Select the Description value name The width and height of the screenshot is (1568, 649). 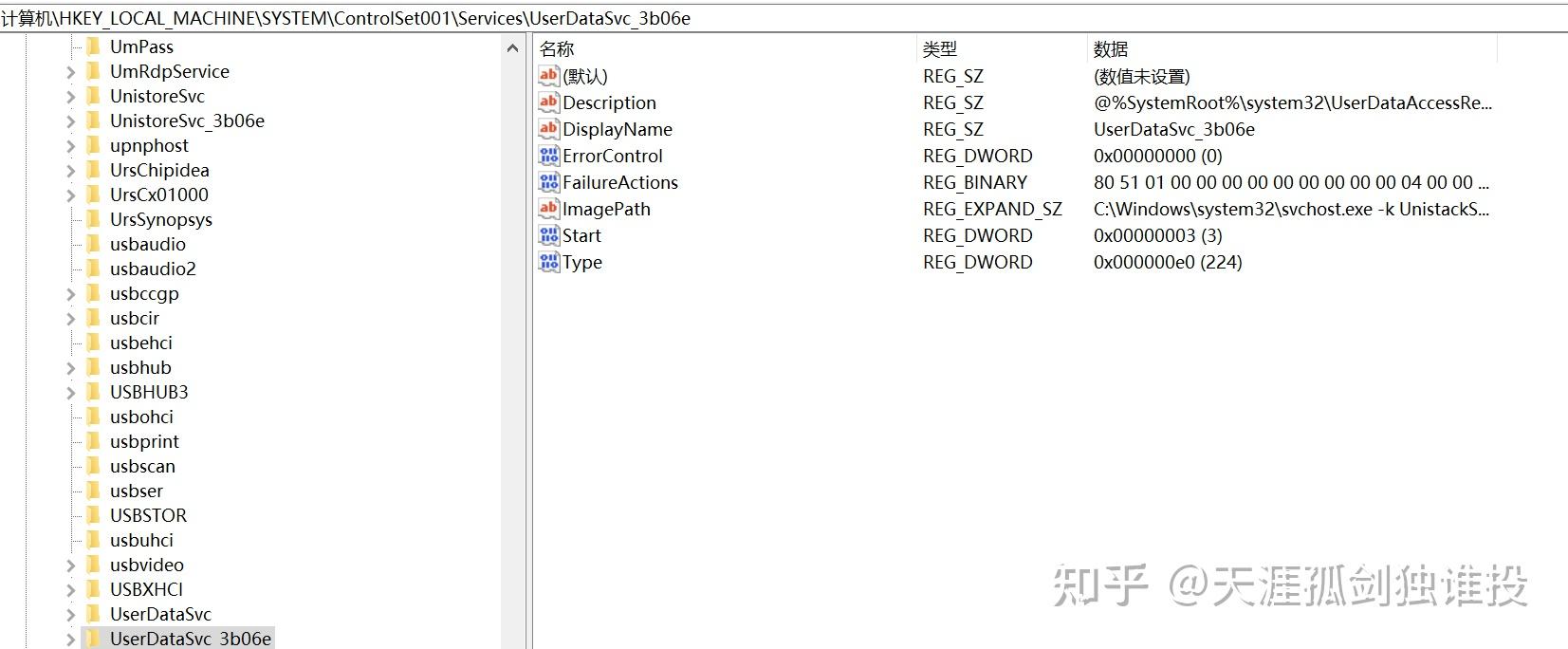point(609,102)
